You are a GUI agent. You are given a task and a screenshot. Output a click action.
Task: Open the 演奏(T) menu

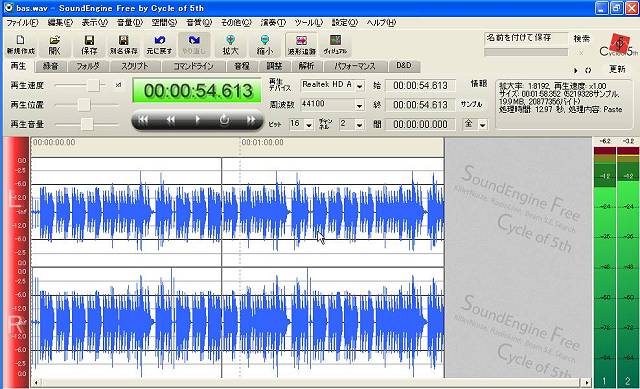tap(273, 22)
